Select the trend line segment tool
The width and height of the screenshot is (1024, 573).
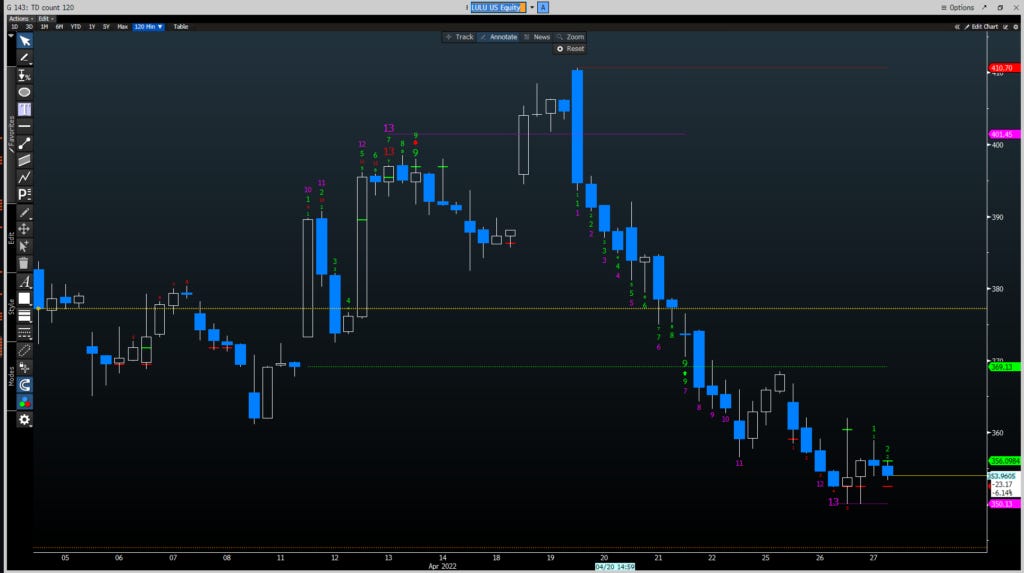24,143
